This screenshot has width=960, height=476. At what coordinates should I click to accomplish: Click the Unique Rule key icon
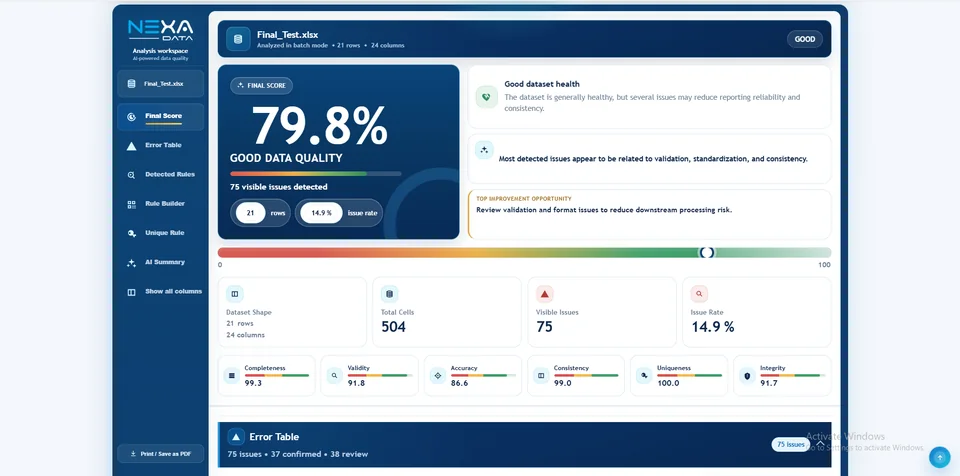click(x=131, y=233)
